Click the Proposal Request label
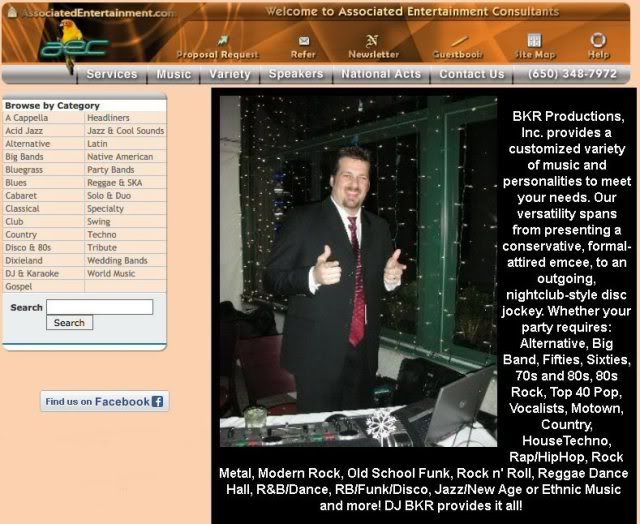The width and height of the screenshot is (640, 524). 218,54
